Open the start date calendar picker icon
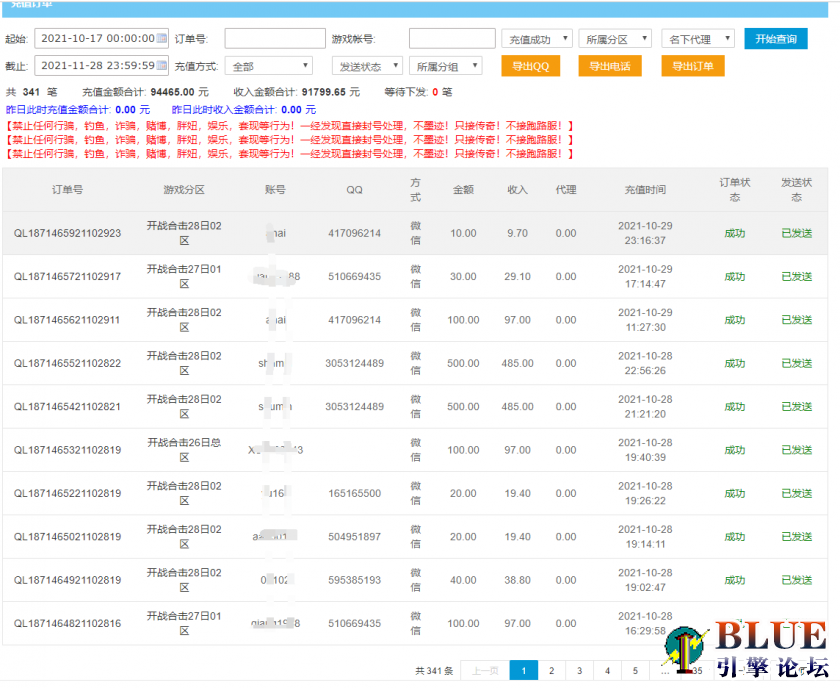 pyautogui.click(x=162, y=39)
